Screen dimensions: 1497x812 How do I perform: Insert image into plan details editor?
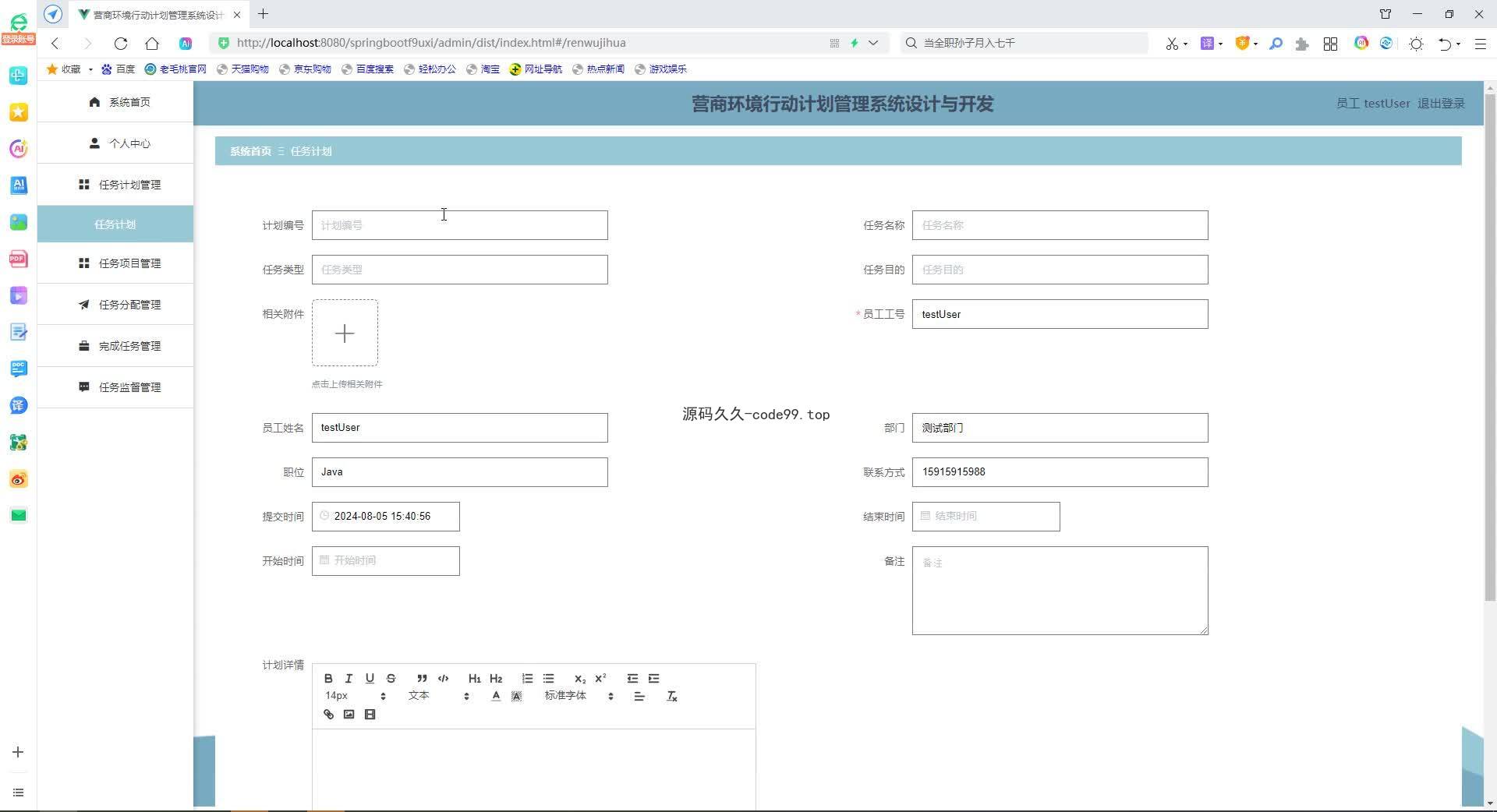pyautogui.click(x=349, y=715)
